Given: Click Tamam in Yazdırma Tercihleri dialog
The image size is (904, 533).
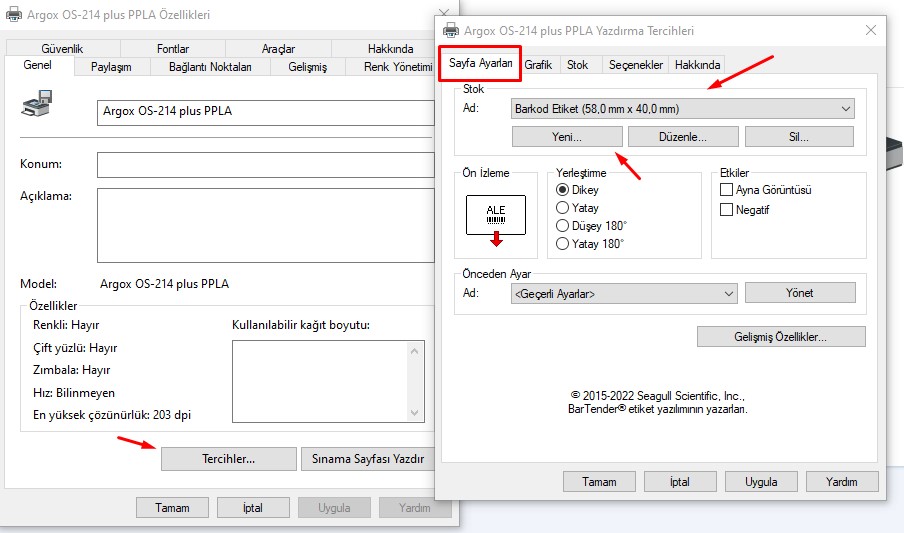Looking at the screenshot, I should (x=599, y=482).
